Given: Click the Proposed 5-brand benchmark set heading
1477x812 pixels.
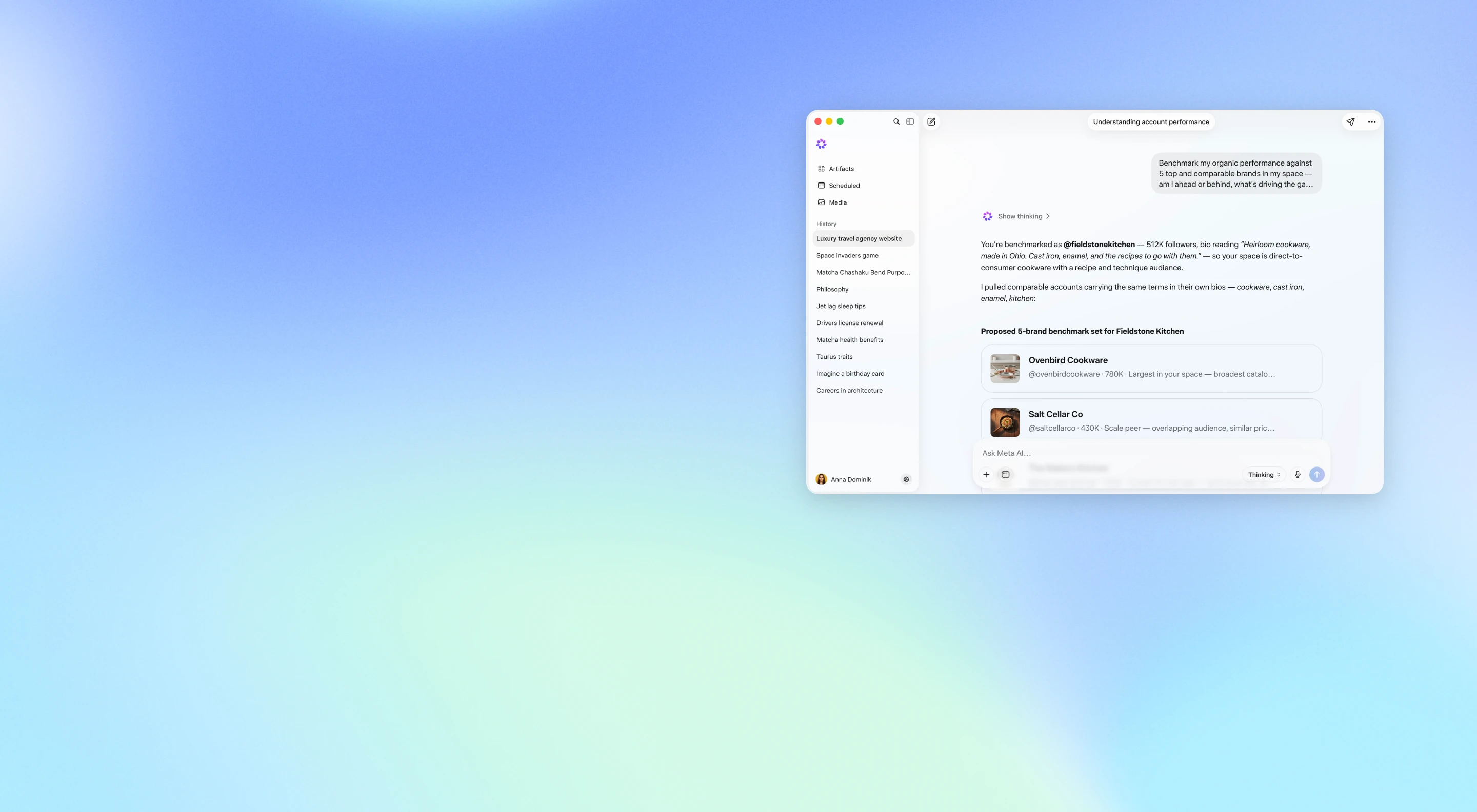Looking at the screenshot, I should [1082, 331].
